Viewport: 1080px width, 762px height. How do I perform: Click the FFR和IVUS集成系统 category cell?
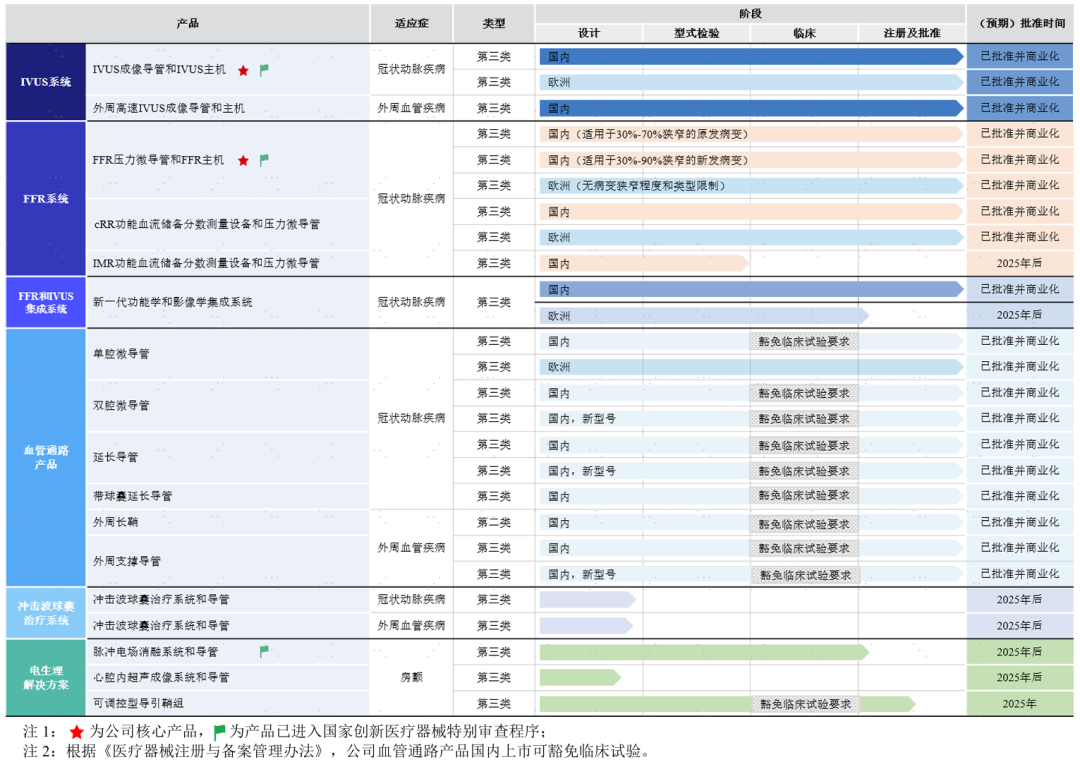pyautogui.click(x=45, y=302)
